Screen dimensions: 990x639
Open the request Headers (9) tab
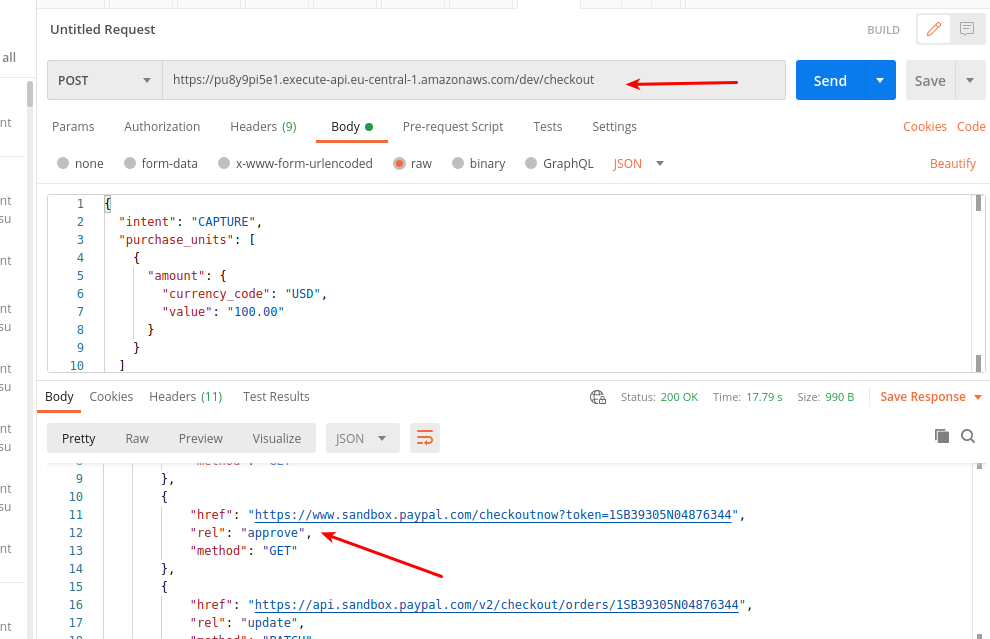263,127
